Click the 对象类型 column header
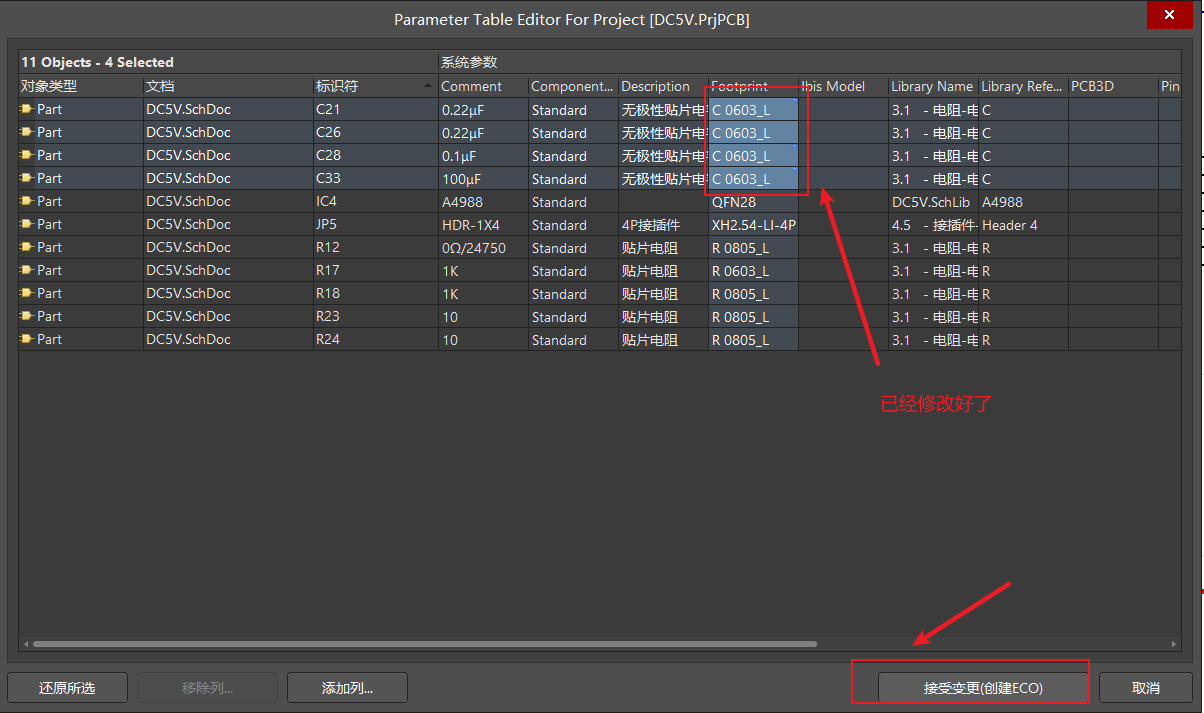The height and width of the screenshot is (713, 1204). (81, 86)
